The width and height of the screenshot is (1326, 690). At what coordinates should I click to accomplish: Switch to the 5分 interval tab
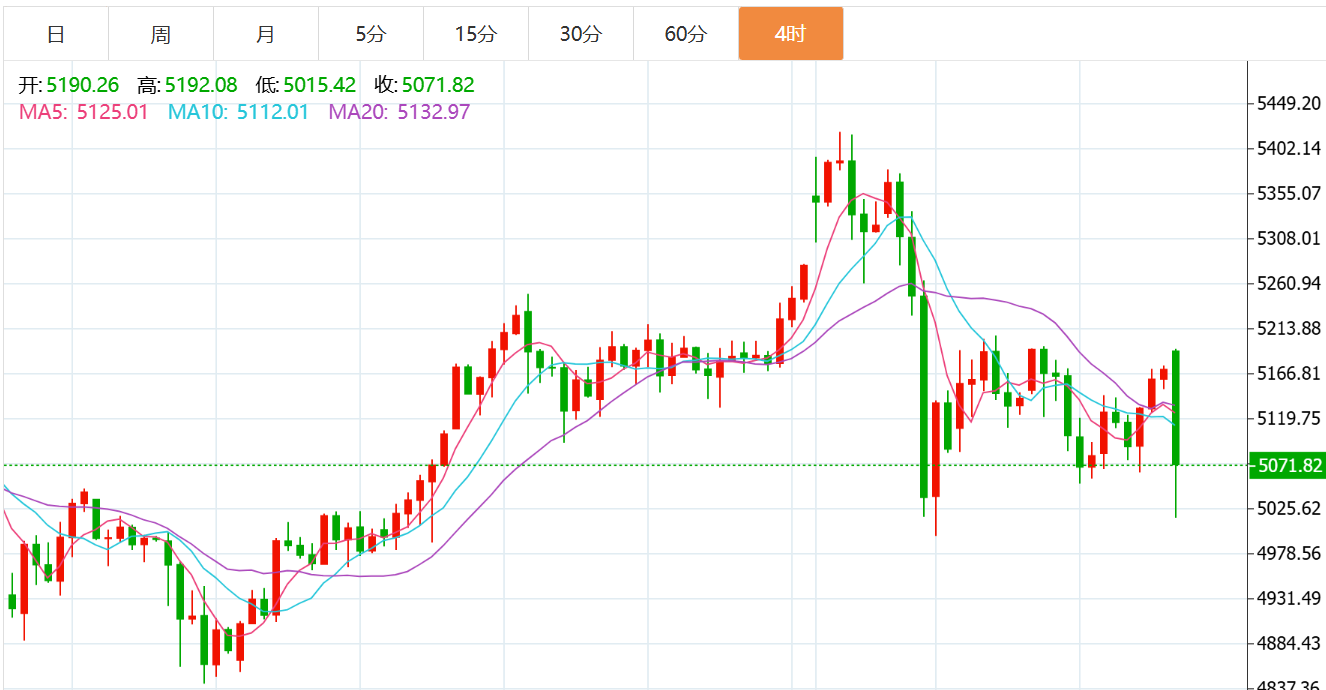pos(371,34)
